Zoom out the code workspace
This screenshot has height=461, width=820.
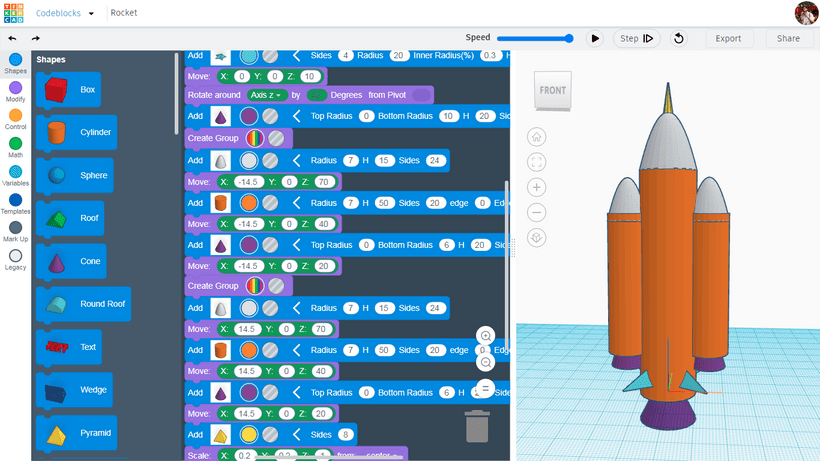486,362
